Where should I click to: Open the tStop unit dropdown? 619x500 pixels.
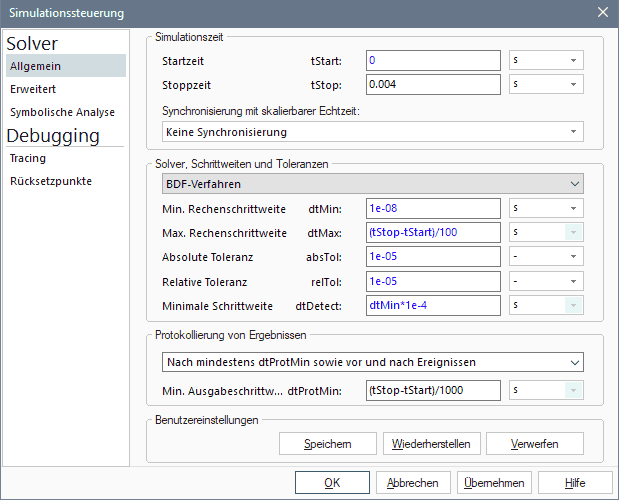point(546,85)
